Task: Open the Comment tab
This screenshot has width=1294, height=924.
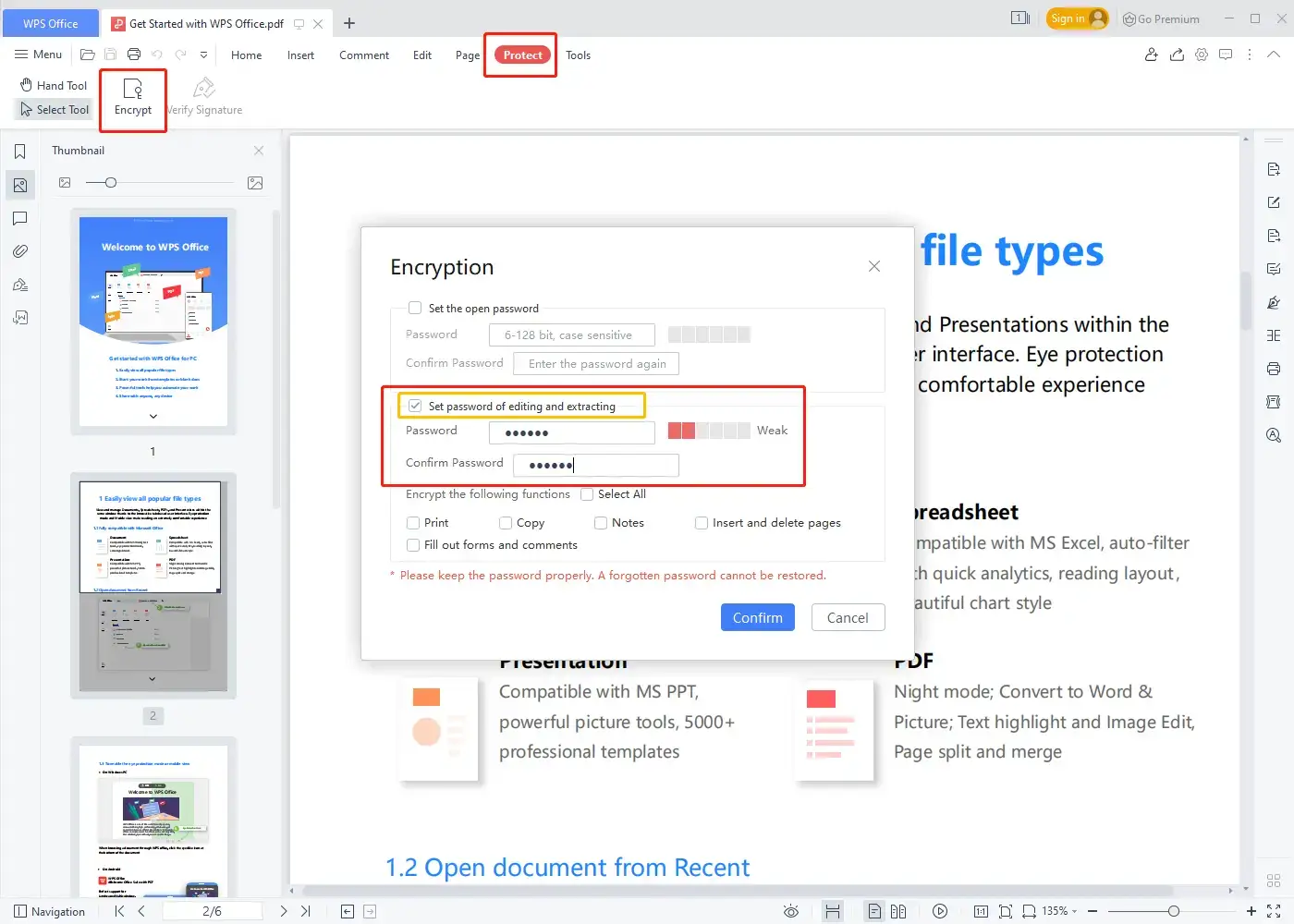Action: (364, 55)
